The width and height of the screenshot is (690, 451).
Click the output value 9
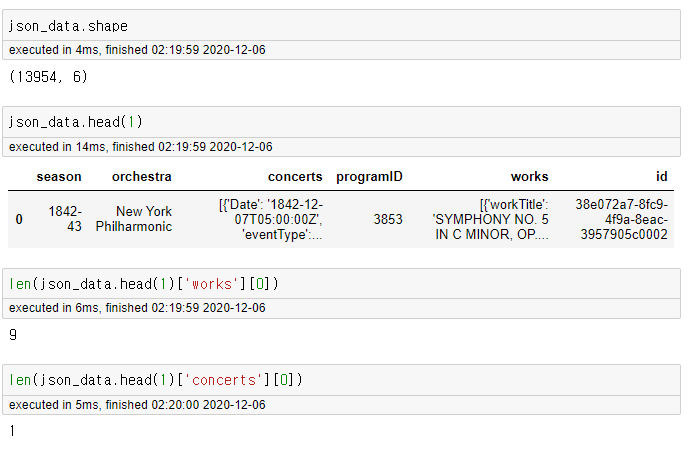[13, 335]
